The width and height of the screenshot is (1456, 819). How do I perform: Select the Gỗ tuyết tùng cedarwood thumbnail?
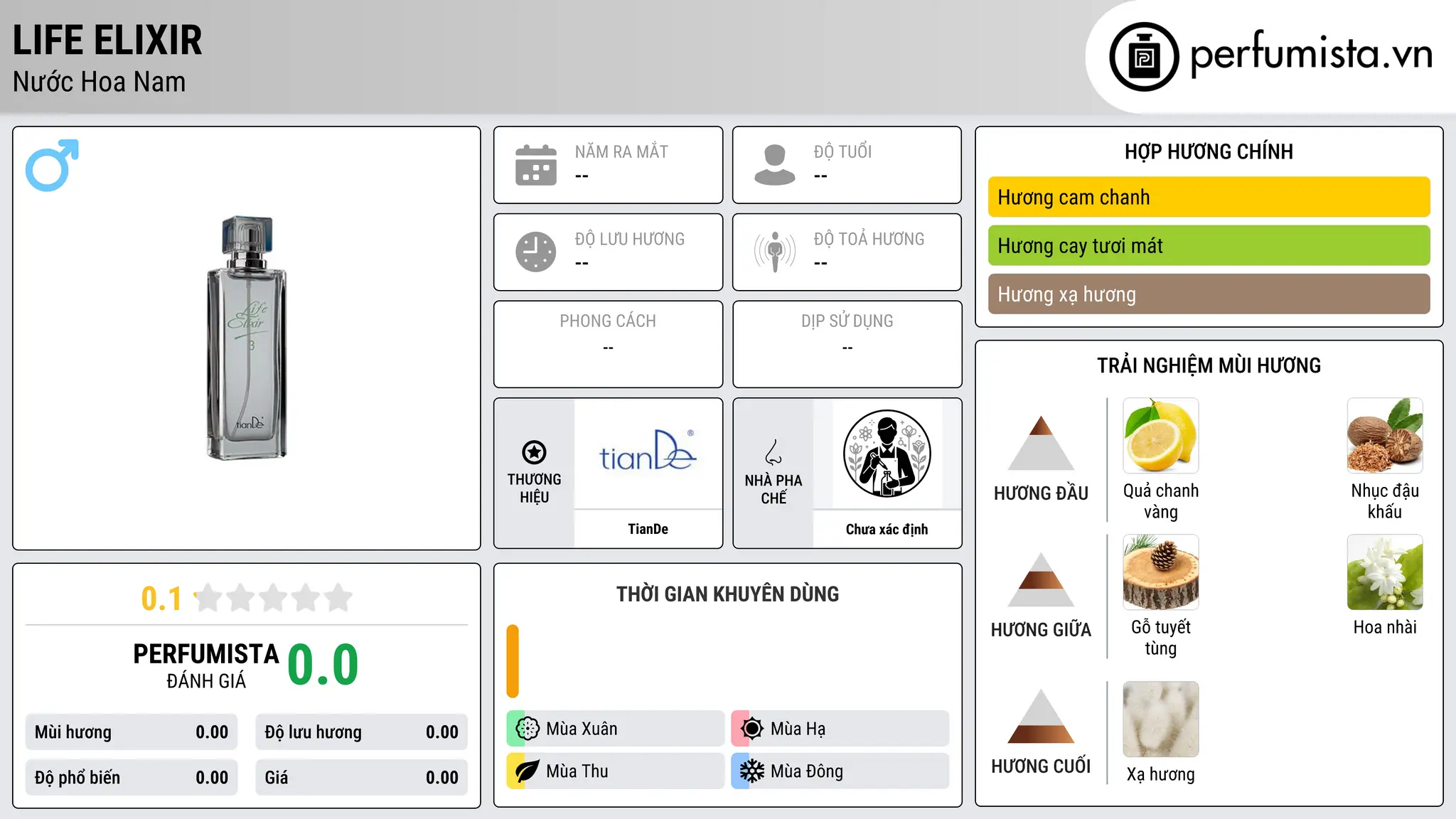(x=1161, y=572)
